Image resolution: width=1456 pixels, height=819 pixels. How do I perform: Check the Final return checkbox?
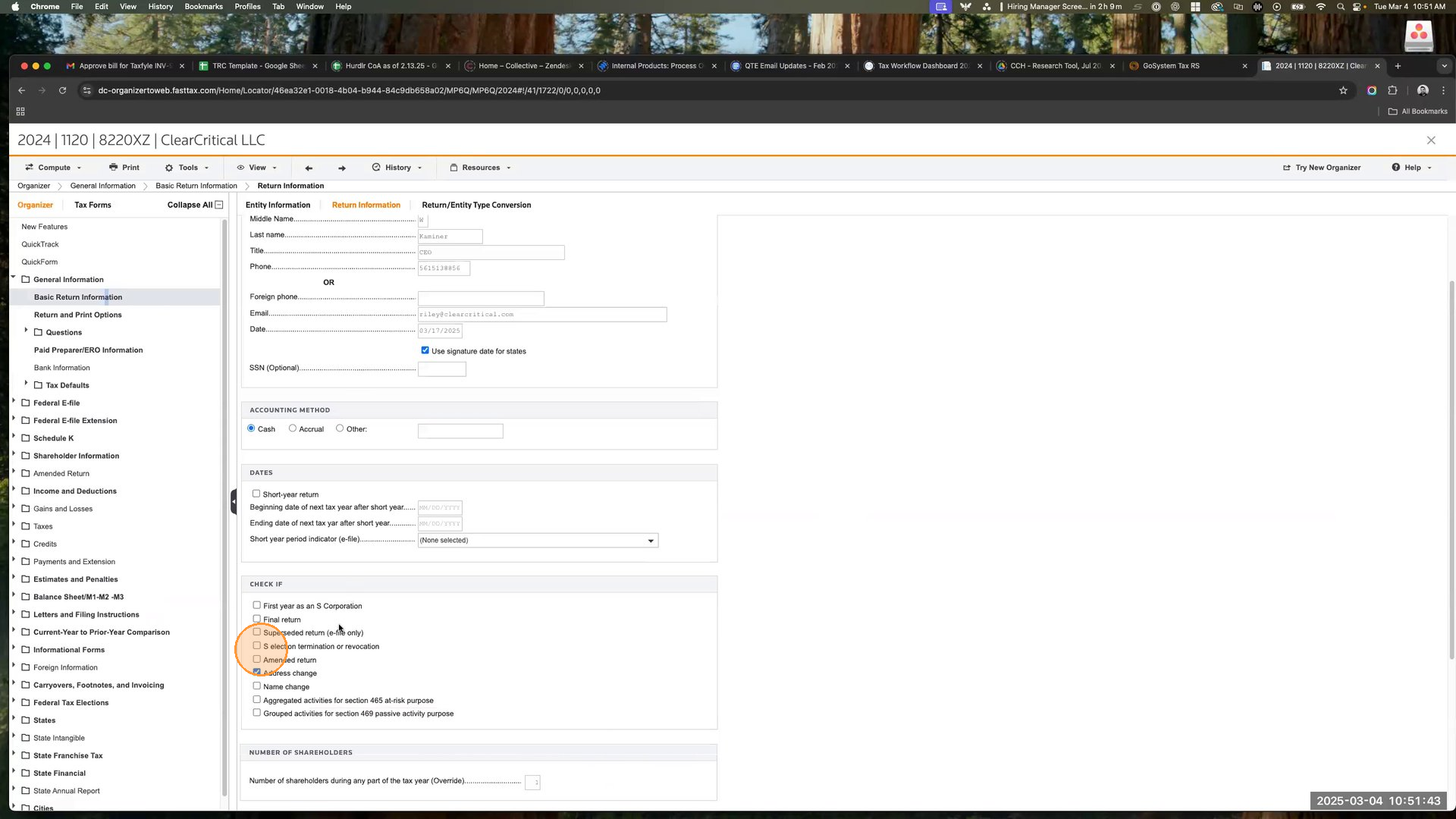256,619
